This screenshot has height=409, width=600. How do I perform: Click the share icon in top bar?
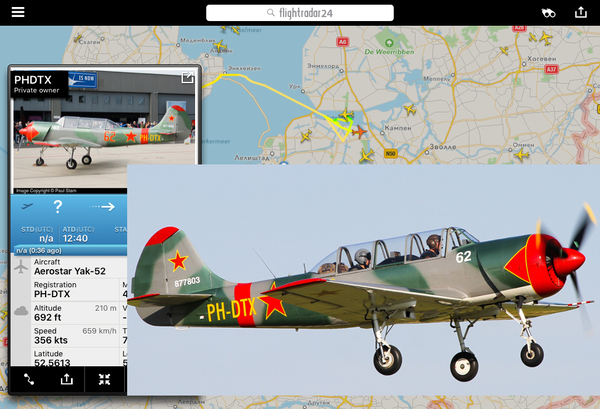pos(581,13)
